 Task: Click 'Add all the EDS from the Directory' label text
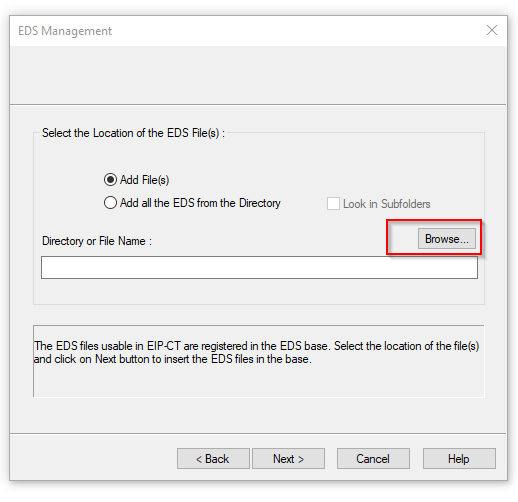click(200, 203)
